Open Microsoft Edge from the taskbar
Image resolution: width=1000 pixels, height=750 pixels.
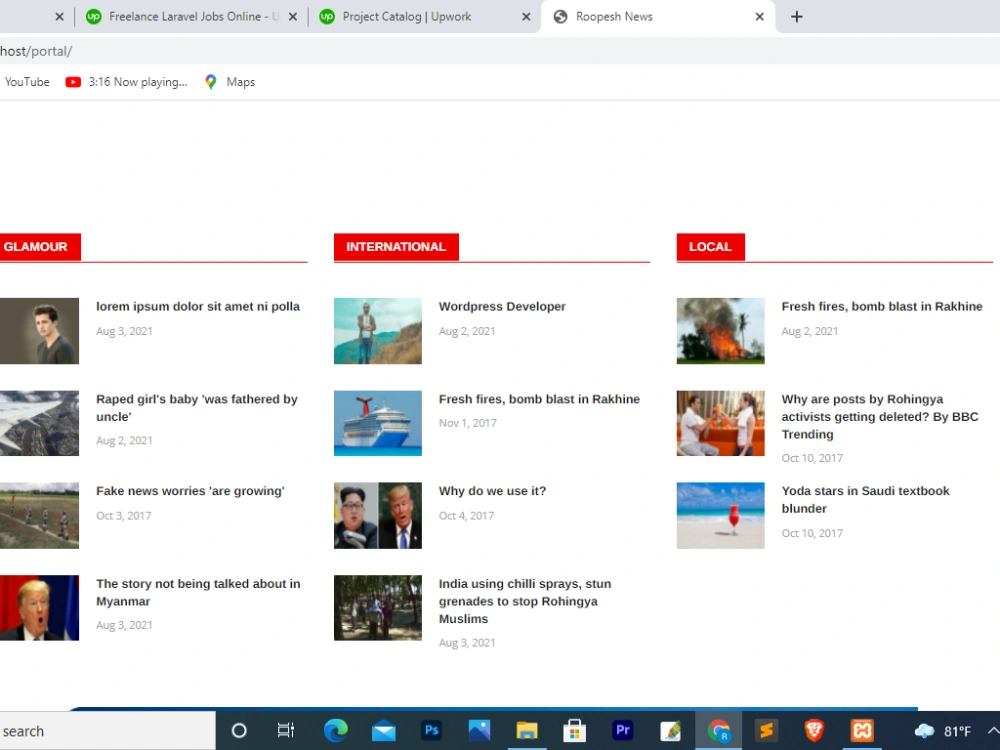[x=335, y=730]
